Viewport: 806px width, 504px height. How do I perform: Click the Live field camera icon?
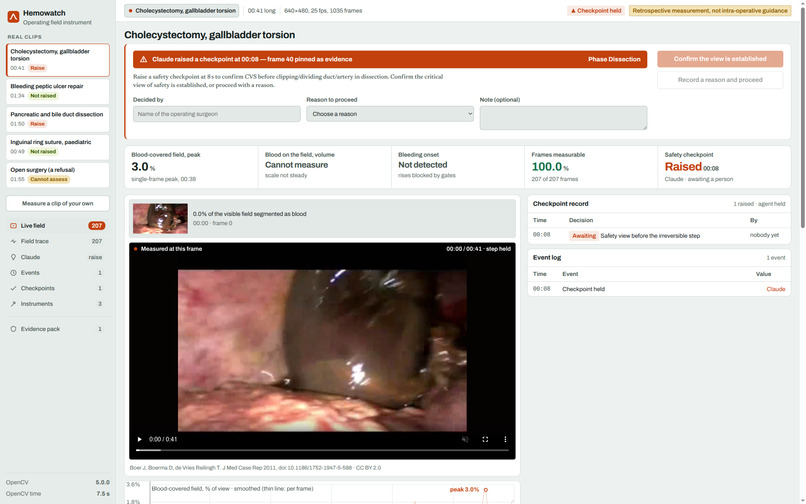[x=13, y=226]
